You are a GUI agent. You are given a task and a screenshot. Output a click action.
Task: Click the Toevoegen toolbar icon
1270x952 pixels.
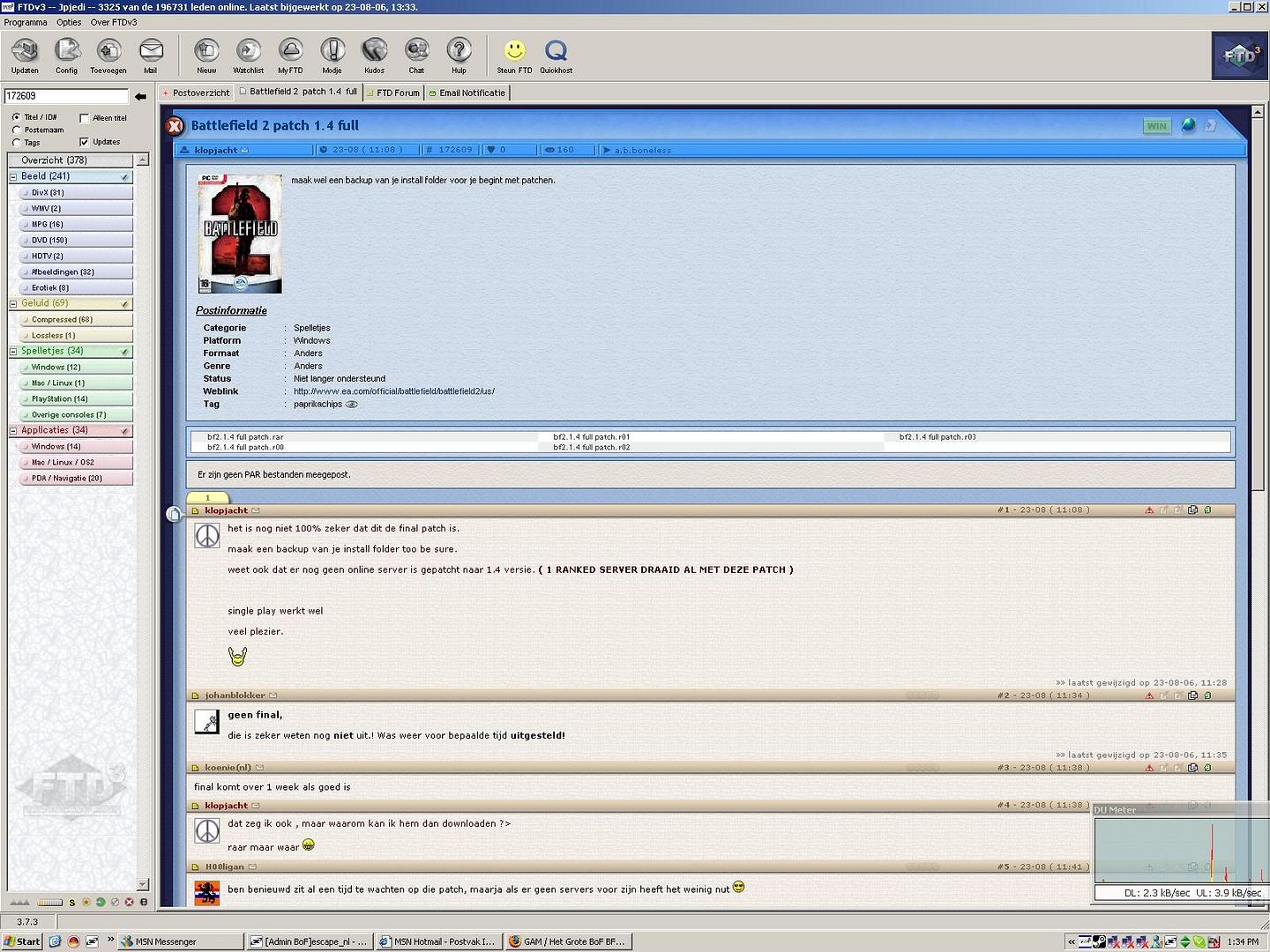[108, 56]
